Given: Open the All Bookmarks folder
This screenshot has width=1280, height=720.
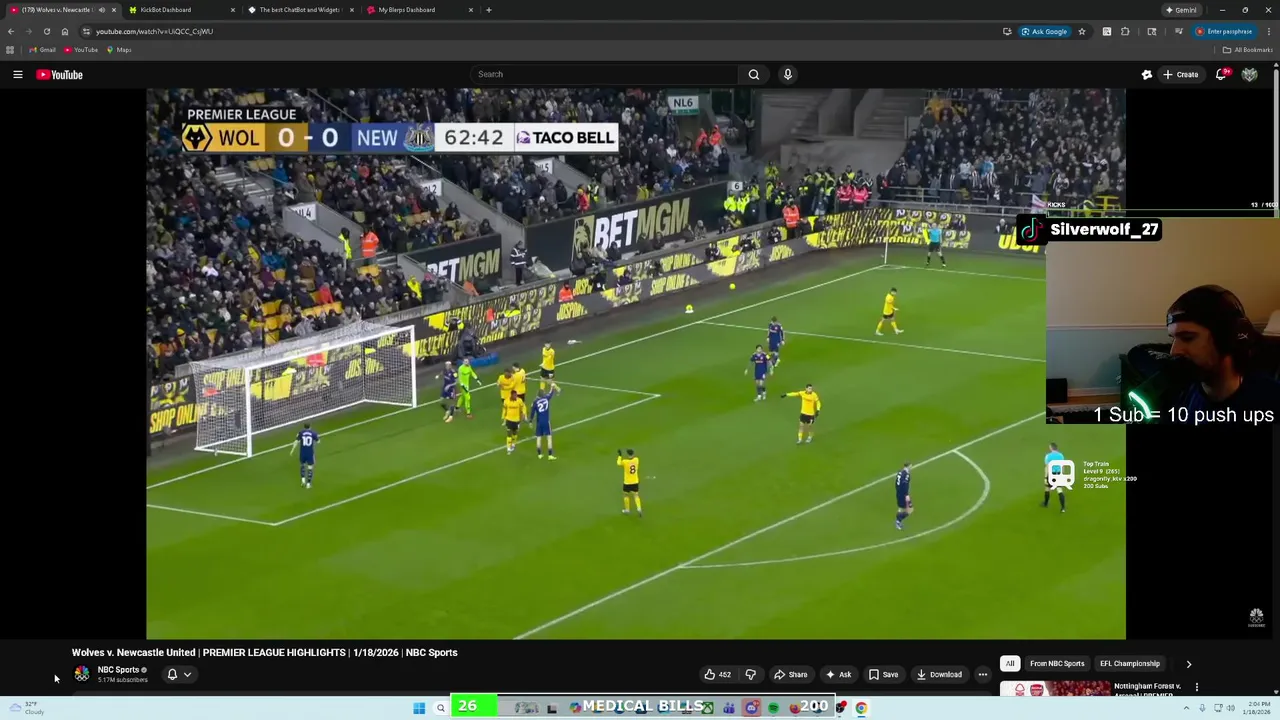Looking at the screenshot, I should (1248, 50).
